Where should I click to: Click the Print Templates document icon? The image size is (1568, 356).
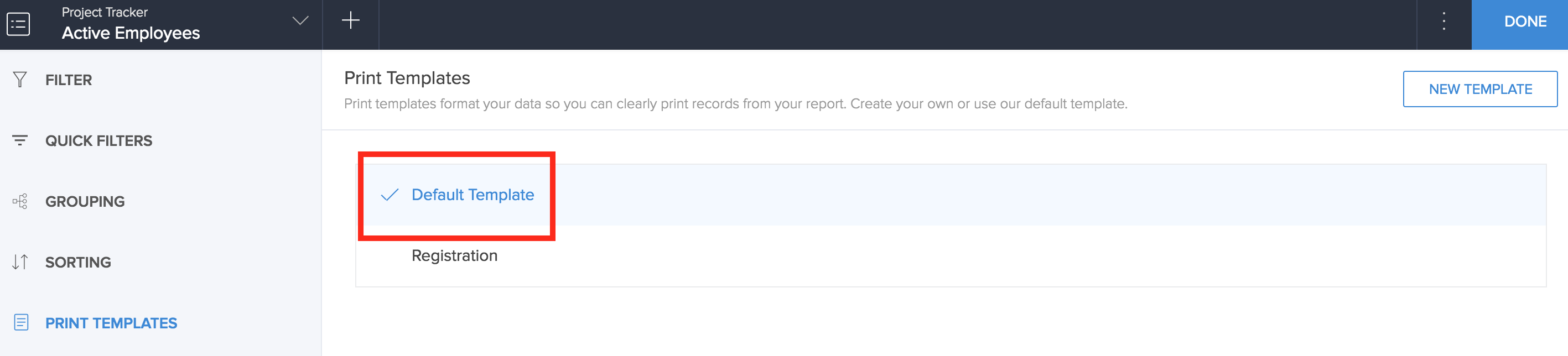coord(20,322)
